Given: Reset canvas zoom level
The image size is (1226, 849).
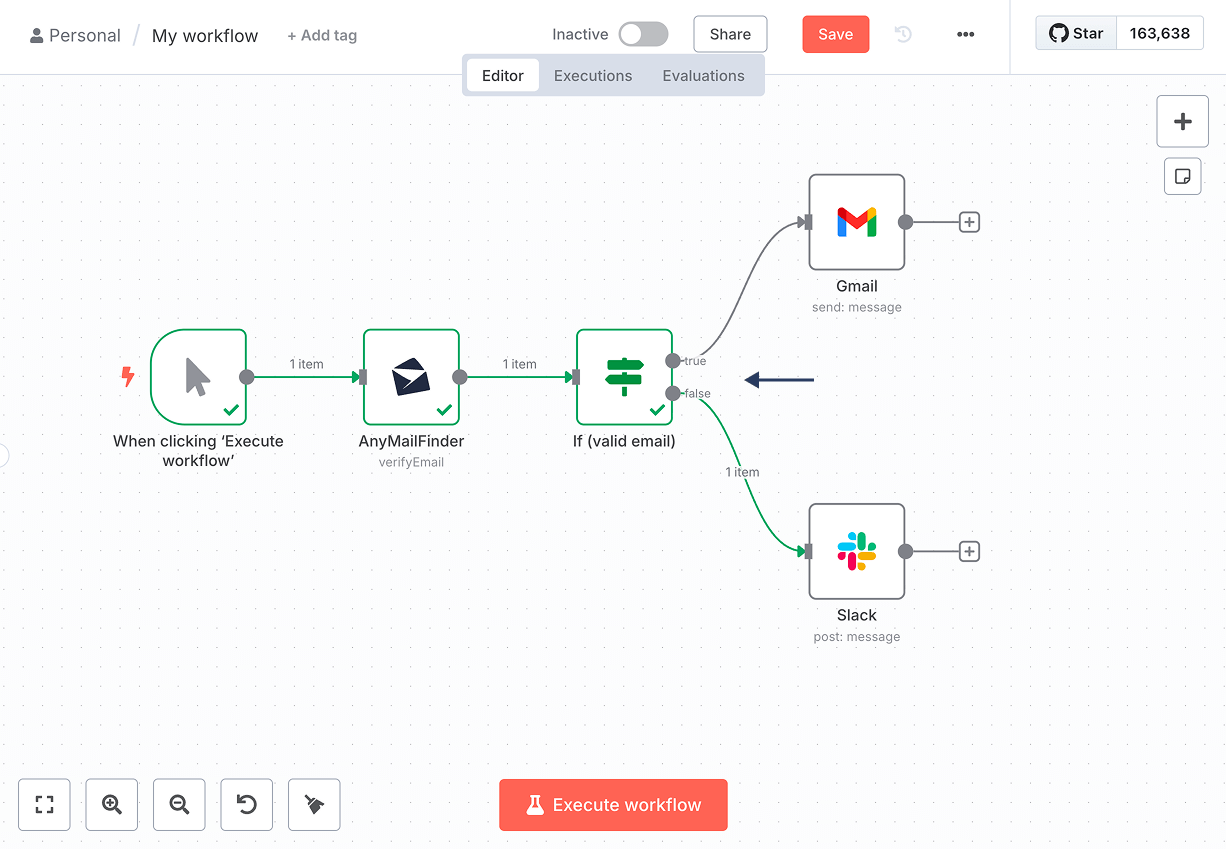Looking at the screenshot, I should click(246, 804).
